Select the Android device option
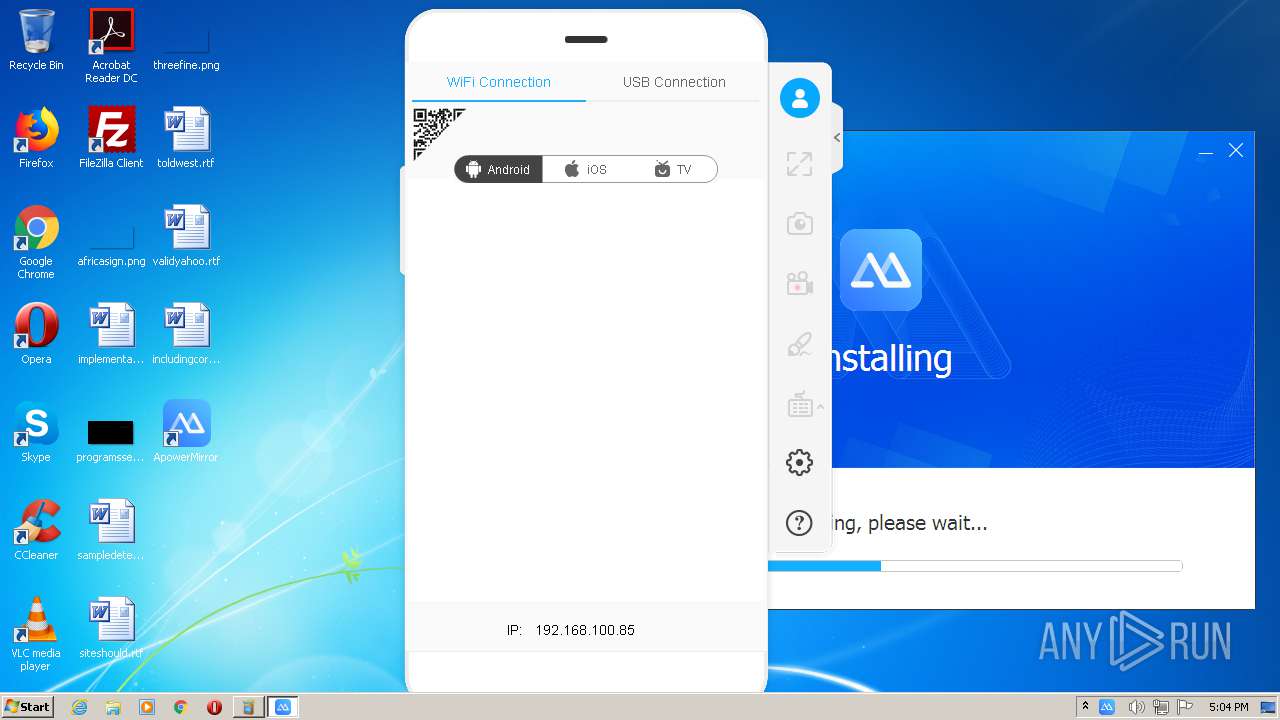This screenshot has width=1280, height=720. 499,169
